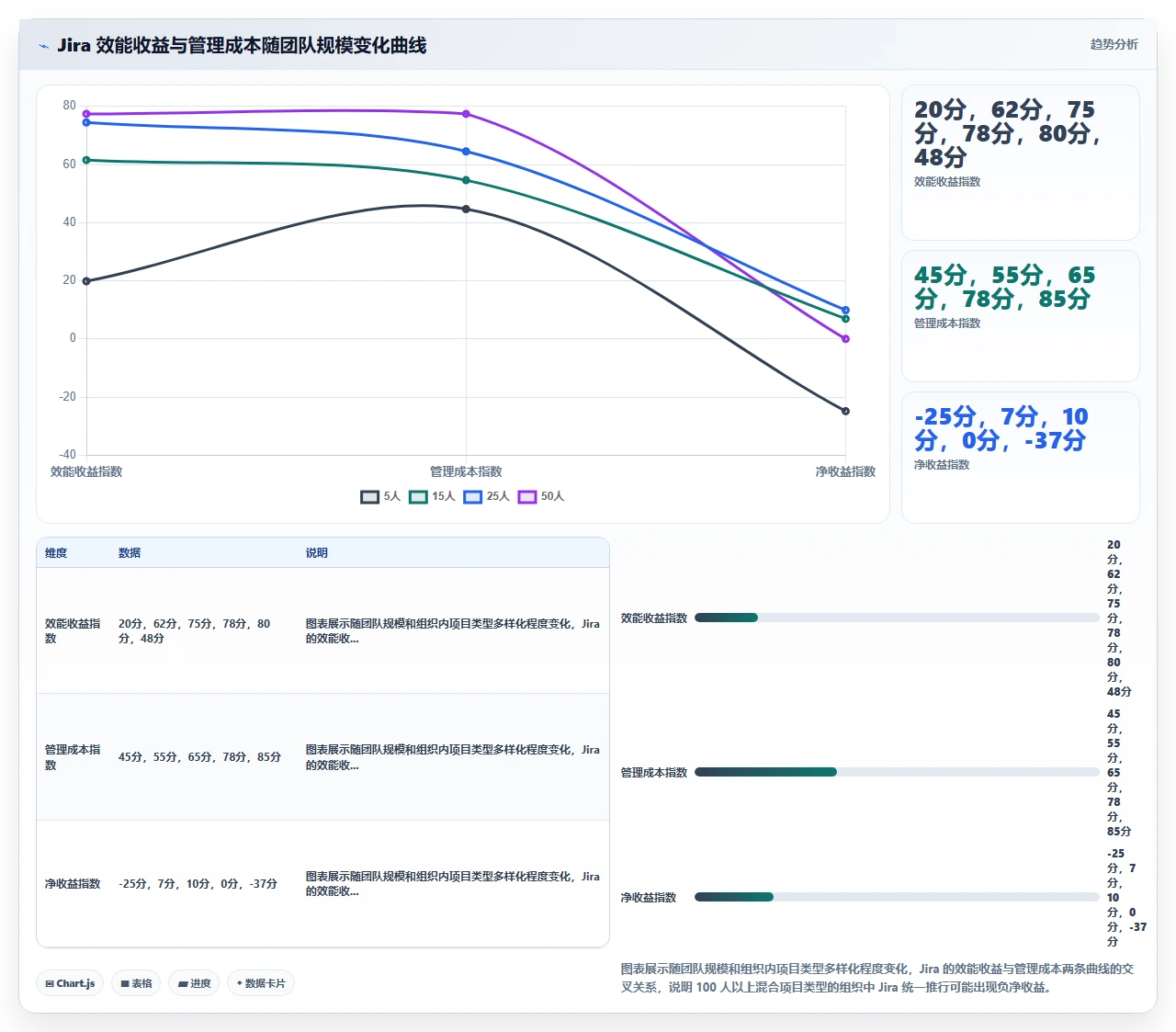Open the data card showing -25分，7分，10分
The image size is (1176, 1032).
(1021, 458)
